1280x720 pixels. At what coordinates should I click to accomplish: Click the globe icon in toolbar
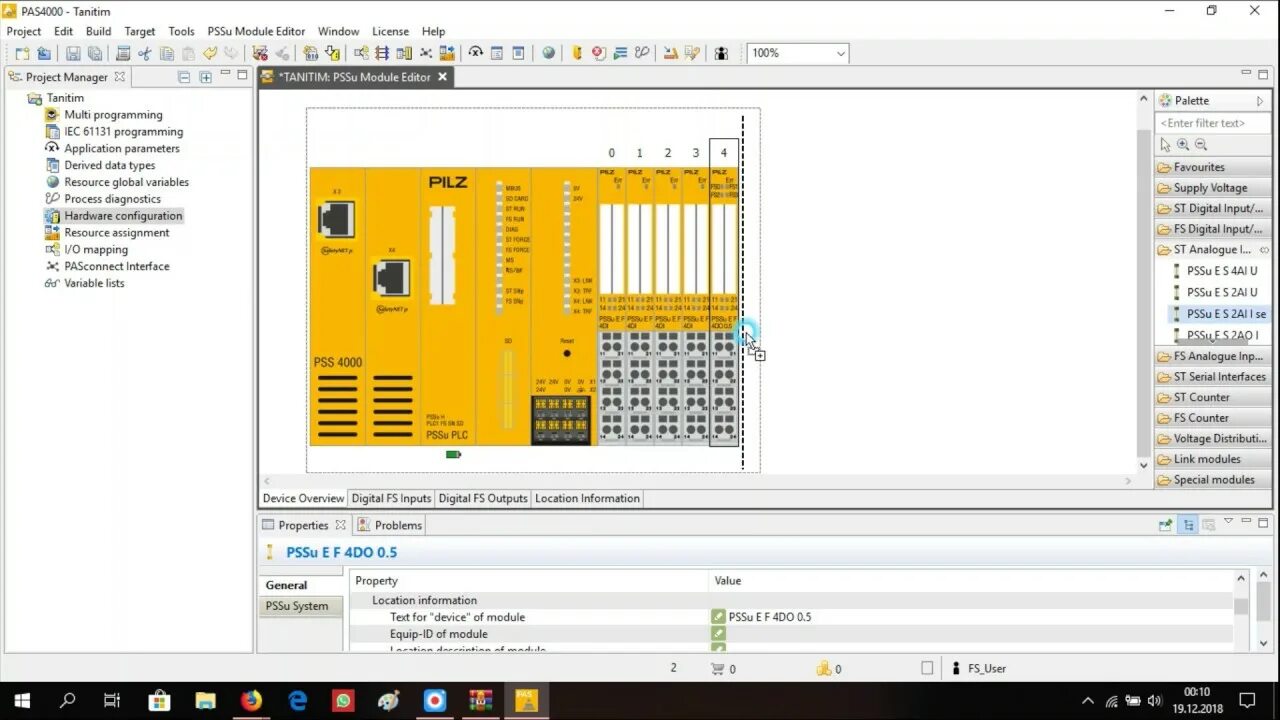[548, 53]
